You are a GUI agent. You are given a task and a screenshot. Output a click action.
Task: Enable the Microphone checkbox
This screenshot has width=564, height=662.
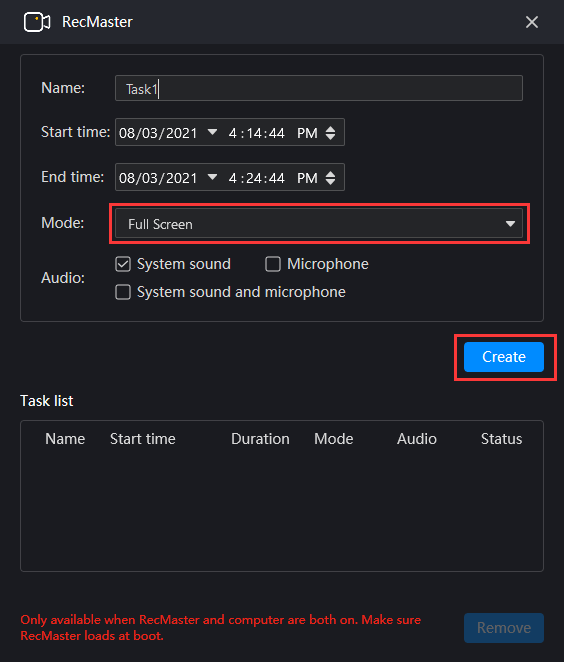[273, 264]
